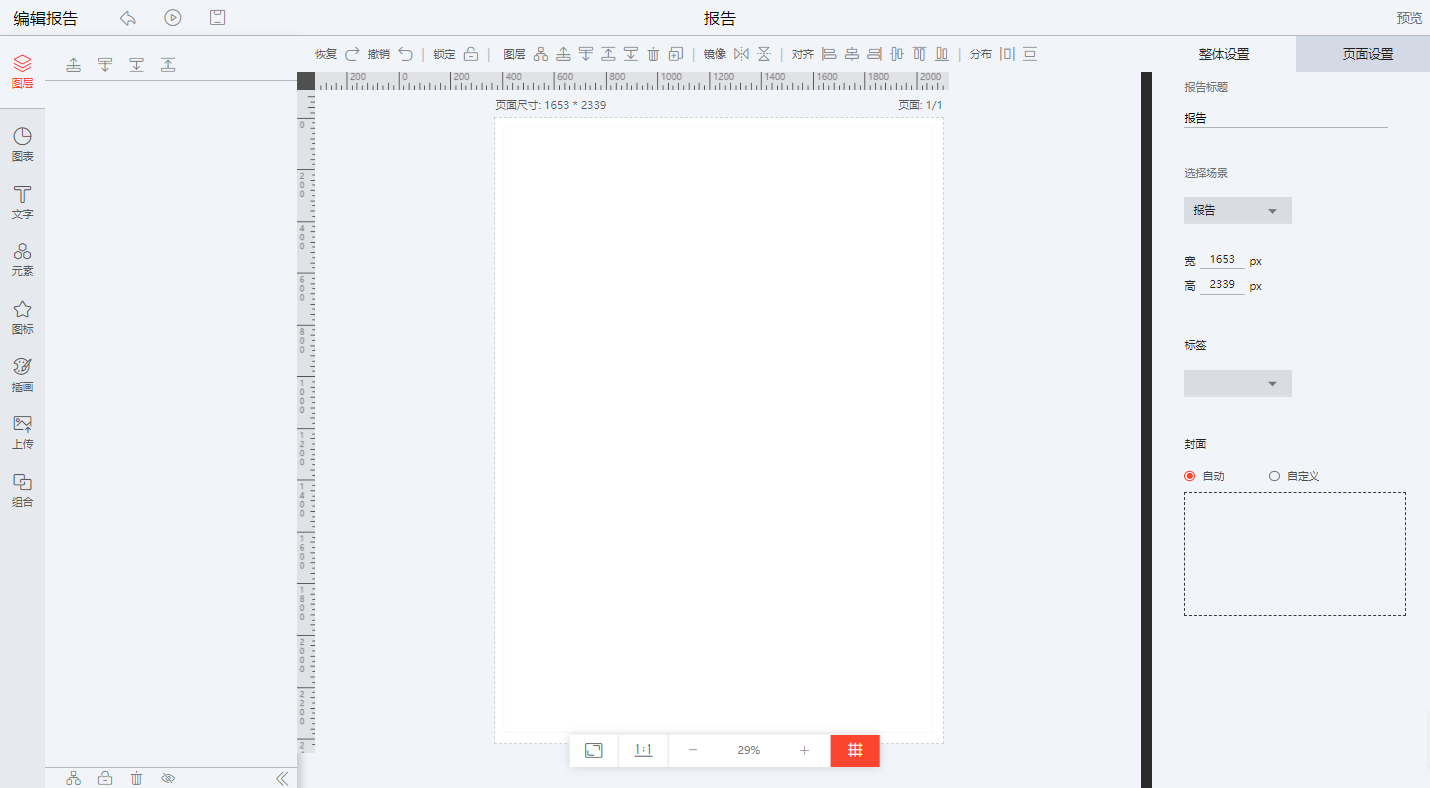Screen dimensions: 1430x788
Task: Open the 插画 illustration panel
Action: coord(22,374)
